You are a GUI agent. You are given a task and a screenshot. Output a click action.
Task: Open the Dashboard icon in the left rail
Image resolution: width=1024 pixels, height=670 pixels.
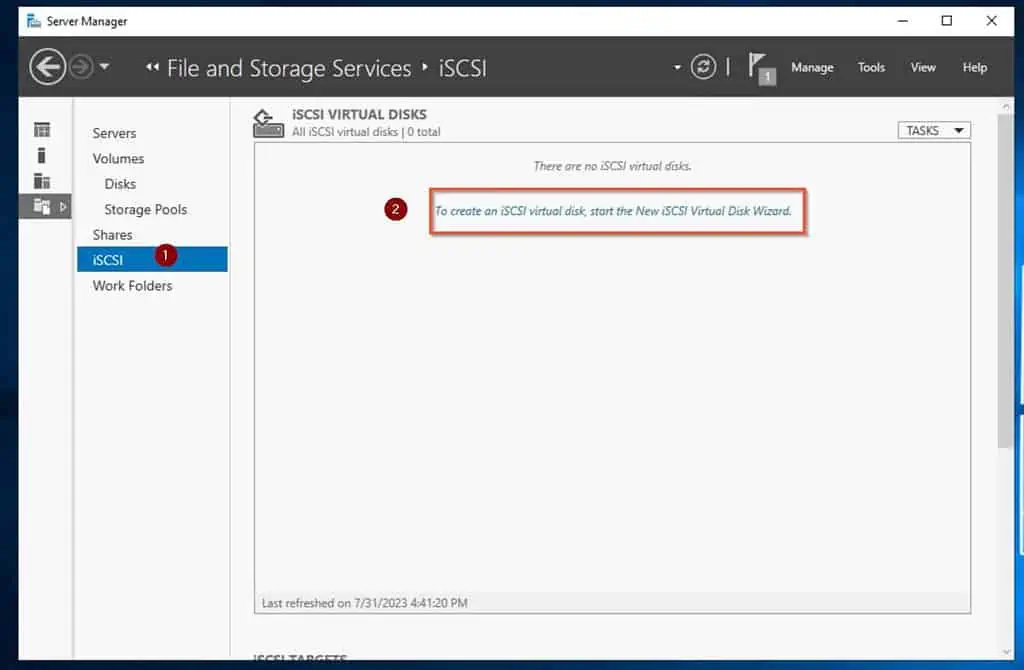click(x=42, y=129)
